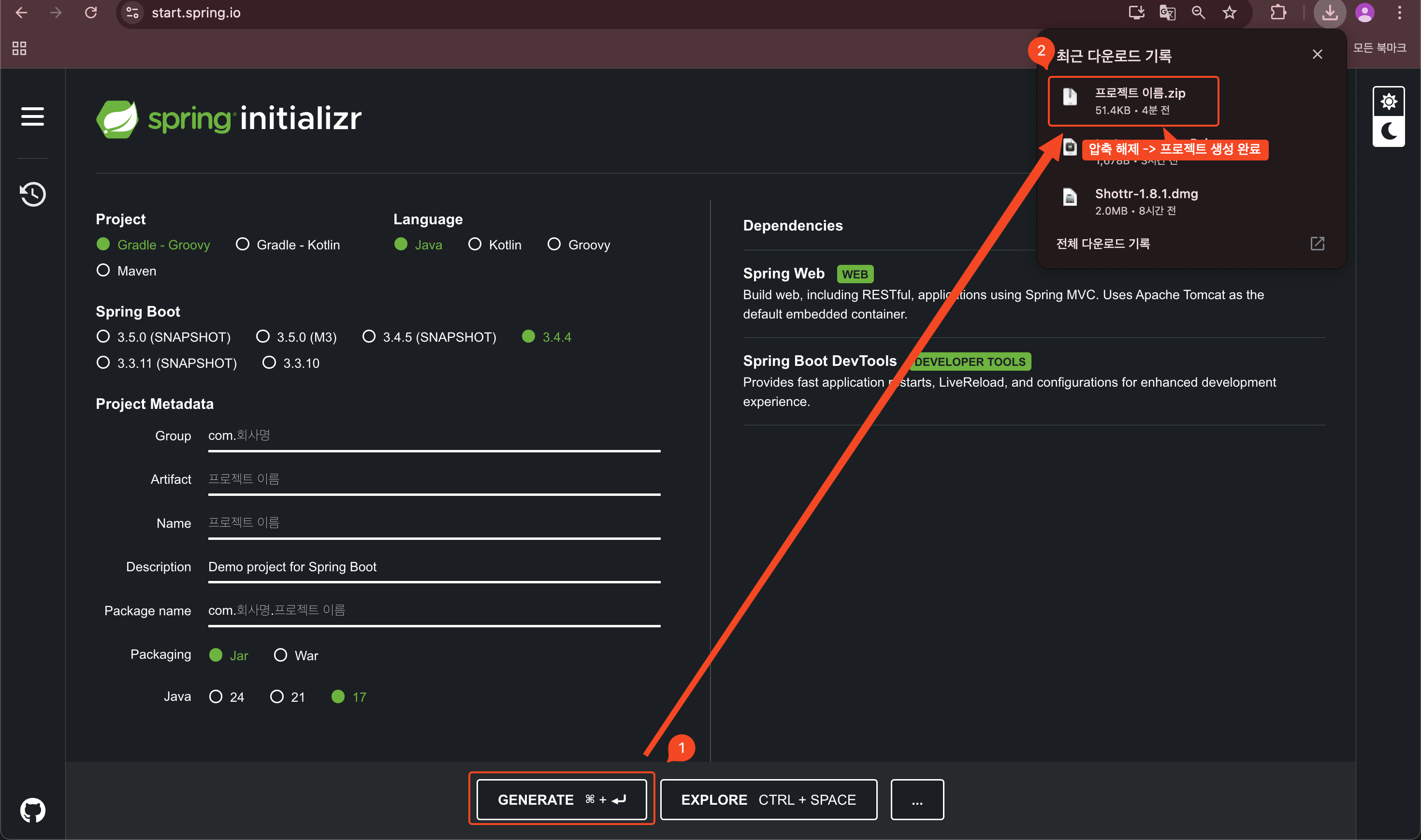Click the Name input field
The height and width of the screenshot is (840, 1421).
[x=434, y=523]
